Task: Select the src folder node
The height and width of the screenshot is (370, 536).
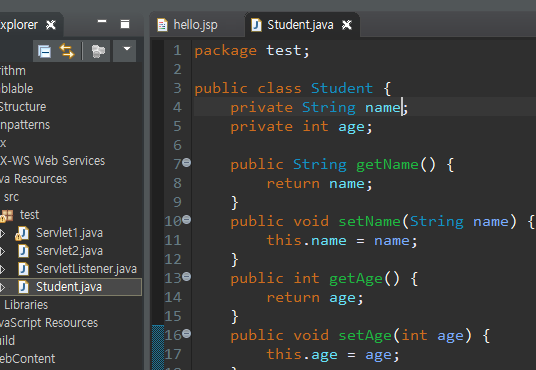Action: tap(11, 197)
